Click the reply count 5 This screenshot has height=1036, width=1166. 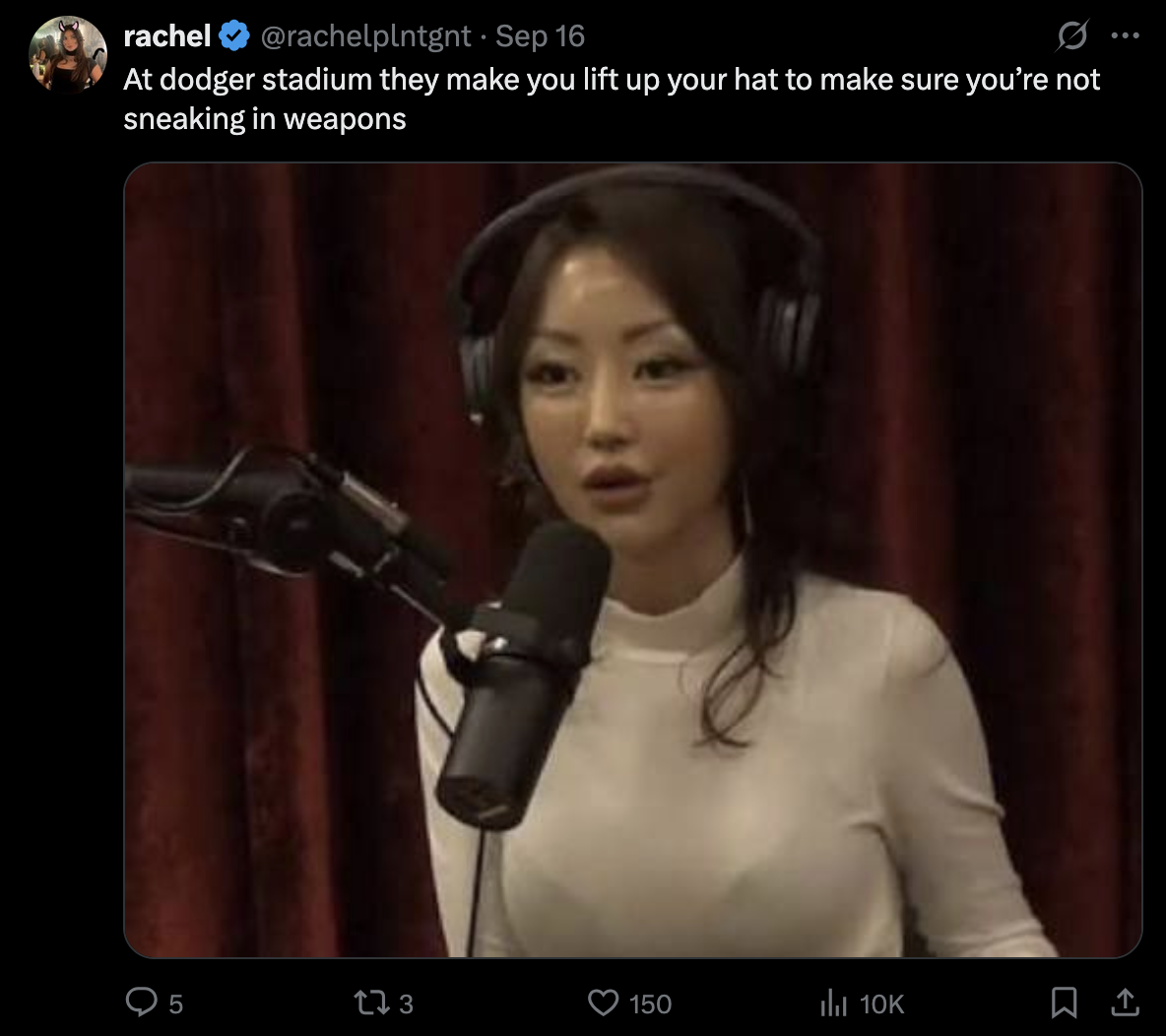(175, 1004)
